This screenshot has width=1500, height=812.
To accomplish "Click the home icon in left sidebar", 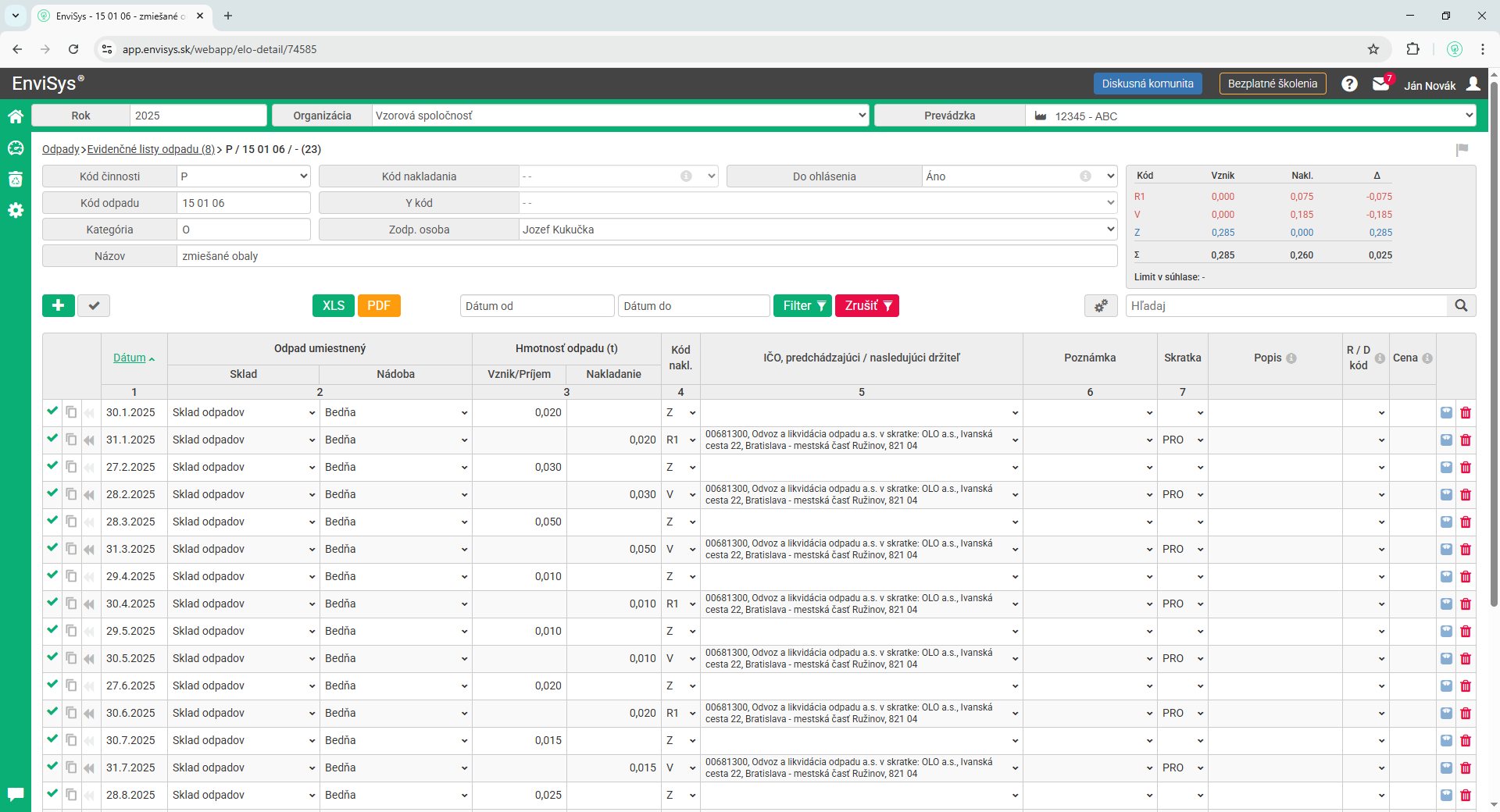I will pyautogui.click(x=15, y=116).
